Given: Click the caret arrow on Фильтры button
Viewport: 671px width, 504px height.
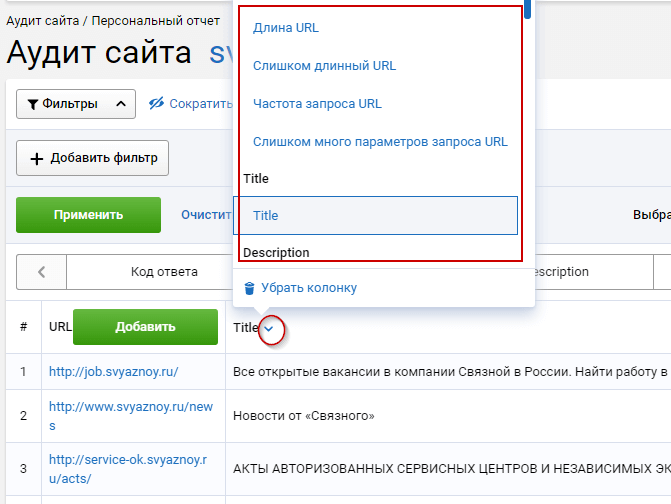Looking at the screenshot, I should 121,104.
